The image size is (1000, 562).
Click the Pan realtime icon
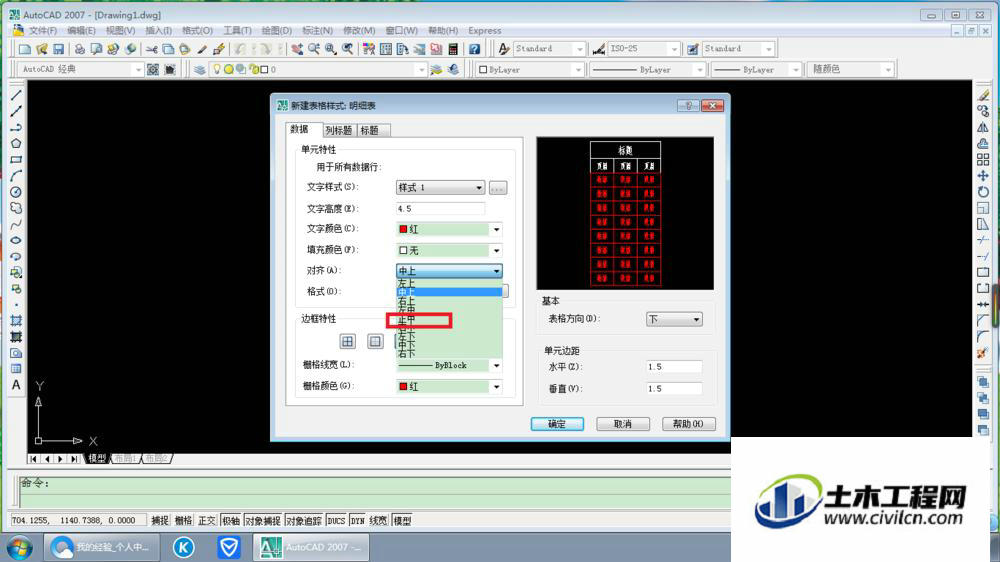tap(297, 48)
